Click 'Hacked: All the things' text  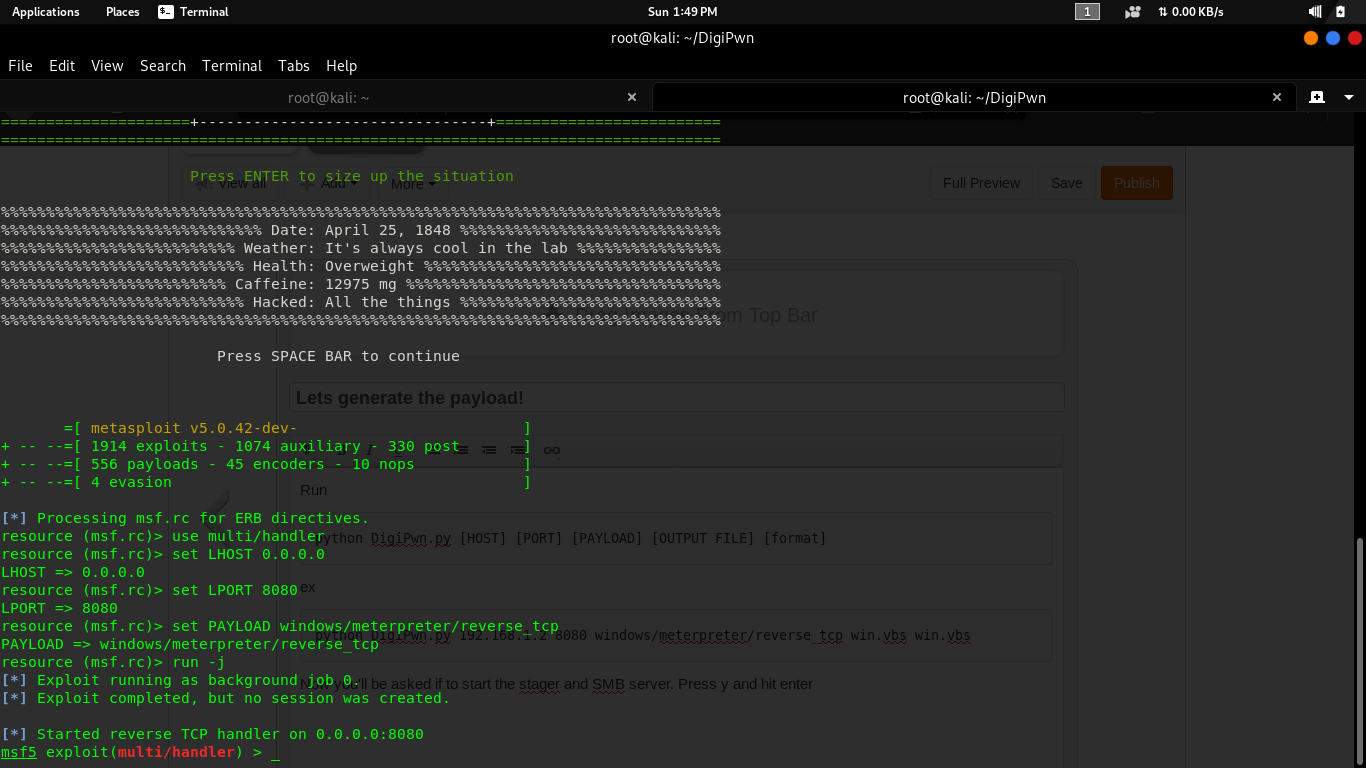pyautogui.click(x=352, y=302)
